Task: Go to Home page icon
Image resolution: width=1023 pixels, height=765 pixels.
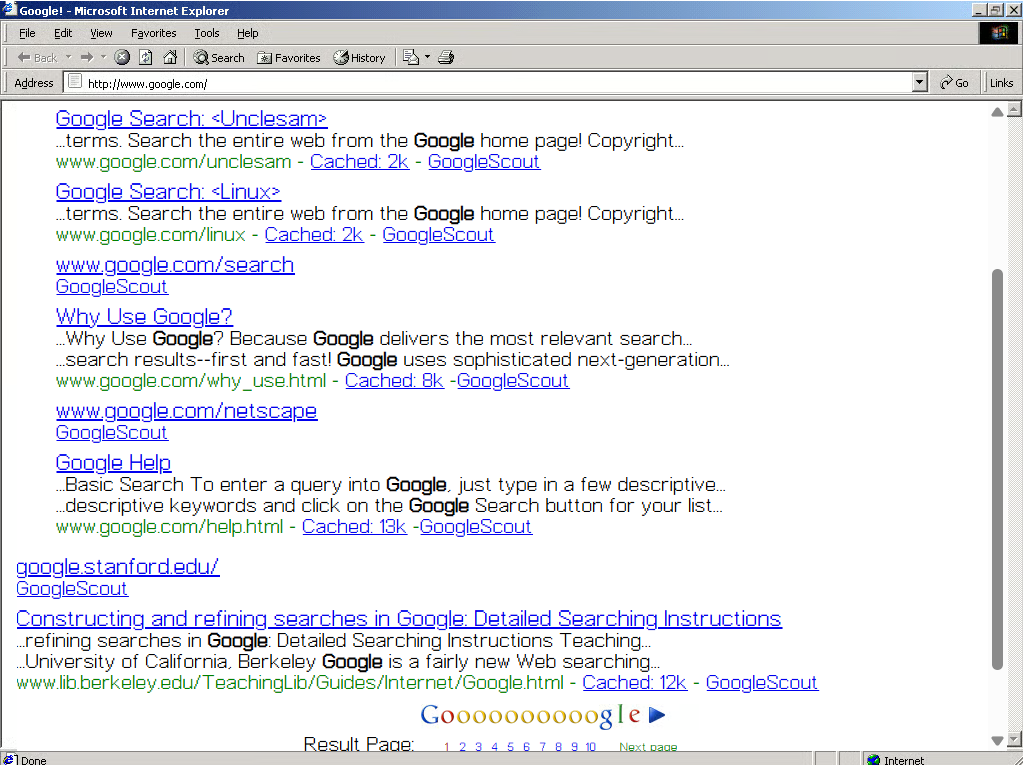Action: click(x=170, y=57)
